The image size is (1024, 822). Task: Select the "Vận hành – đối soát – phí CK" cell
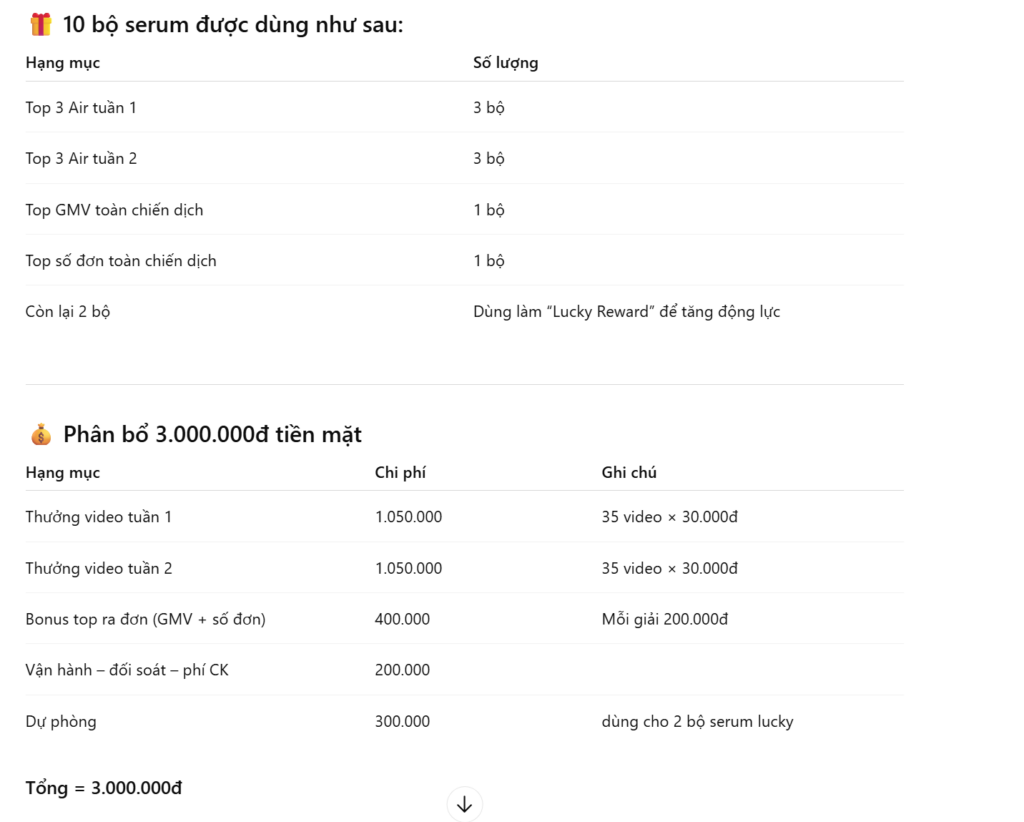click(x=127, y=670)
